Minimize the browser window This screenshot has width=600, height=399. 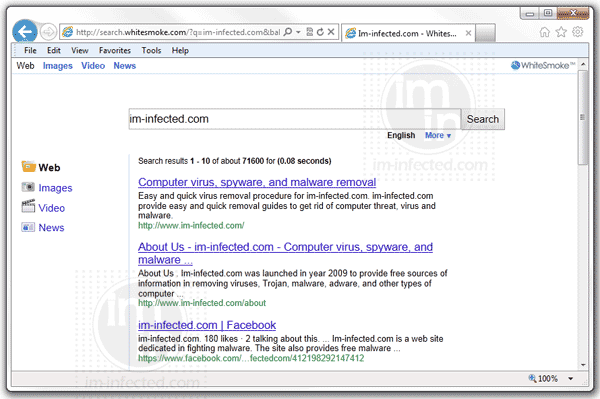tap(530, 14)
